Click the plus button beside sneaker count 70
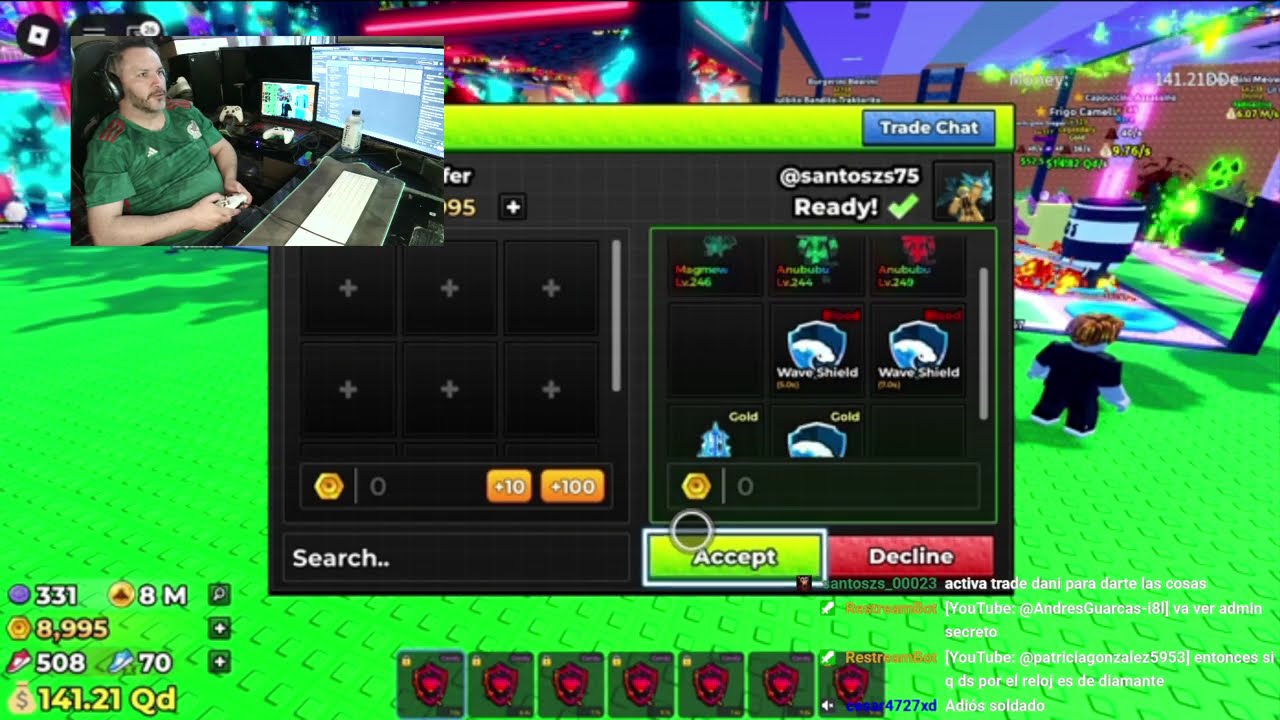This screenshot has width=1280, height=720. (x=220, y=662)
